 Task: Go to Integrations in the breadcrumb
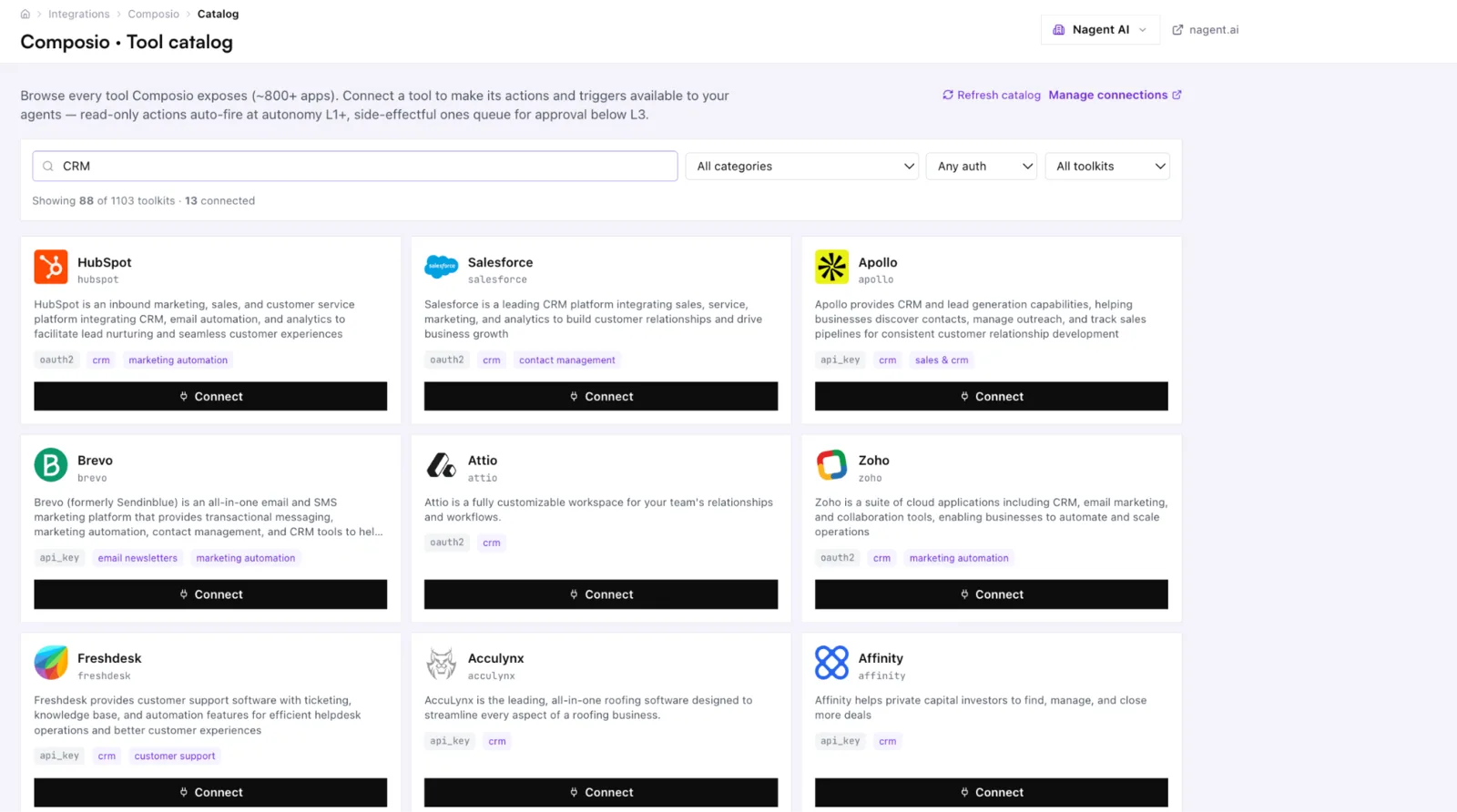click(78, 15)
